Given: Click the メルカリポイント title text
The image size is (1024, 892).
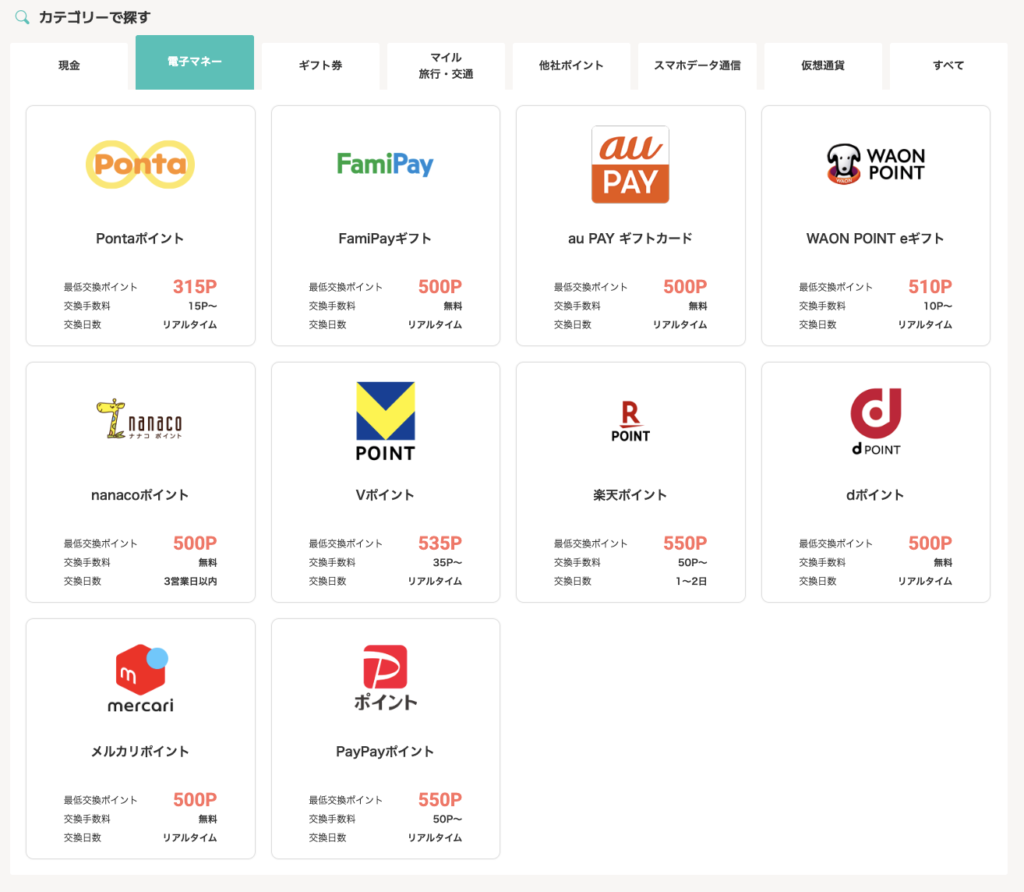Looking at the screenshot, I should pyautogui.click(x=140, y=752).
